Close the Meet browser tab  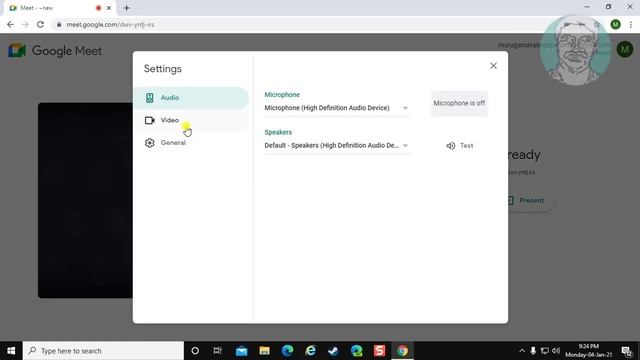click(x=109, y=8)
